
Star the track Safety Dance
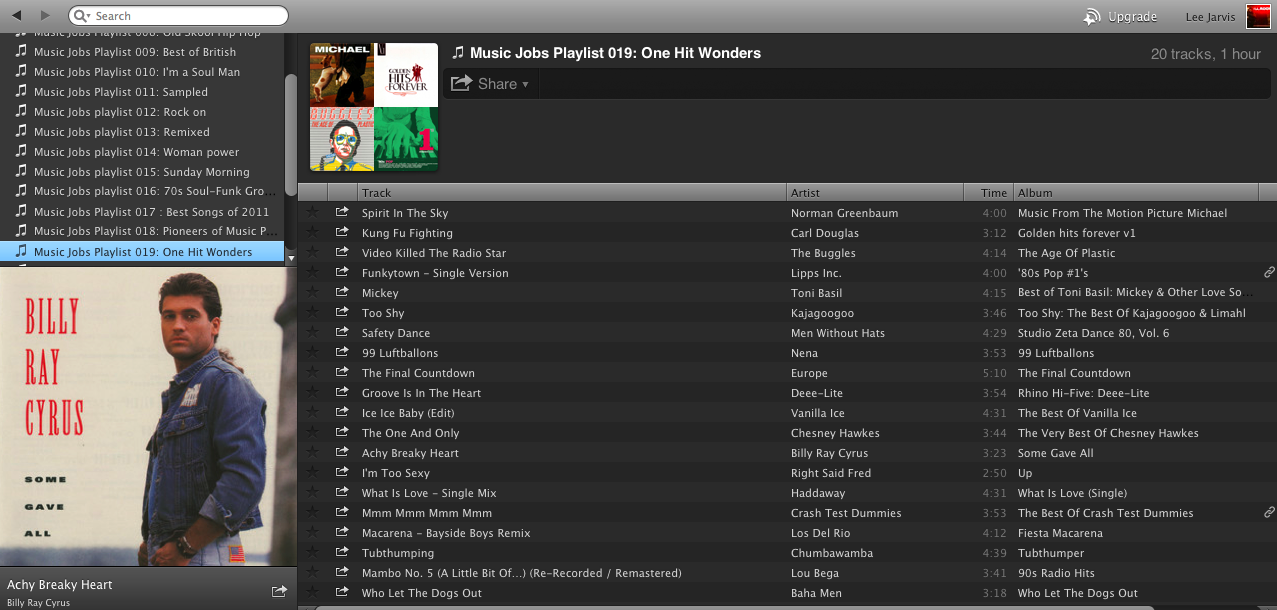click(312, 332)
